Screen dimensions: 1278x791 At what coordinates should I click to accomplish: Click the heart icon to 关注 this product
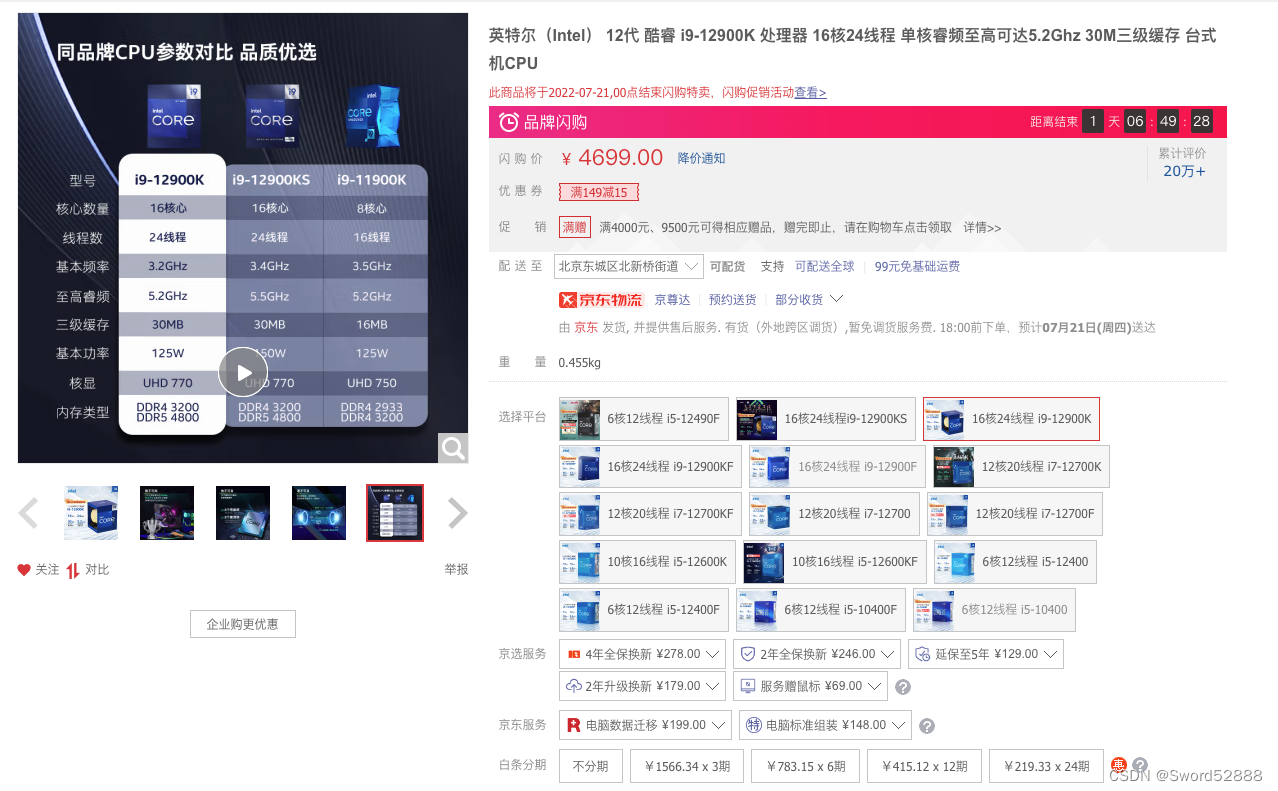click(23, 570)
